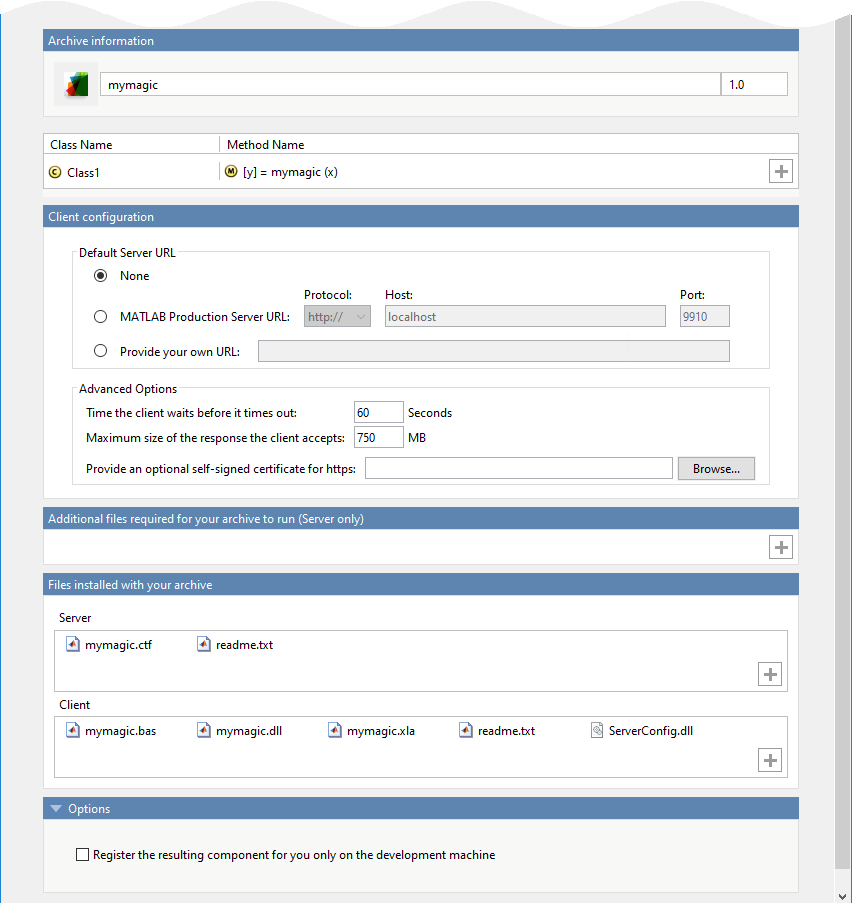
Task: Select the server readme.txt file icon
Action: click(x=203, y=644)
